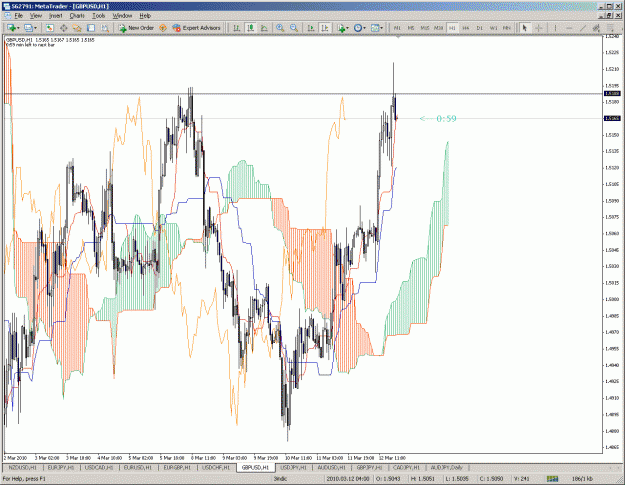Image resolution: width=625 pixels, height=485 pixels.
Task: Toggle the Navigator panel icon
Action: pyautogui.click(x=77, y=28)
